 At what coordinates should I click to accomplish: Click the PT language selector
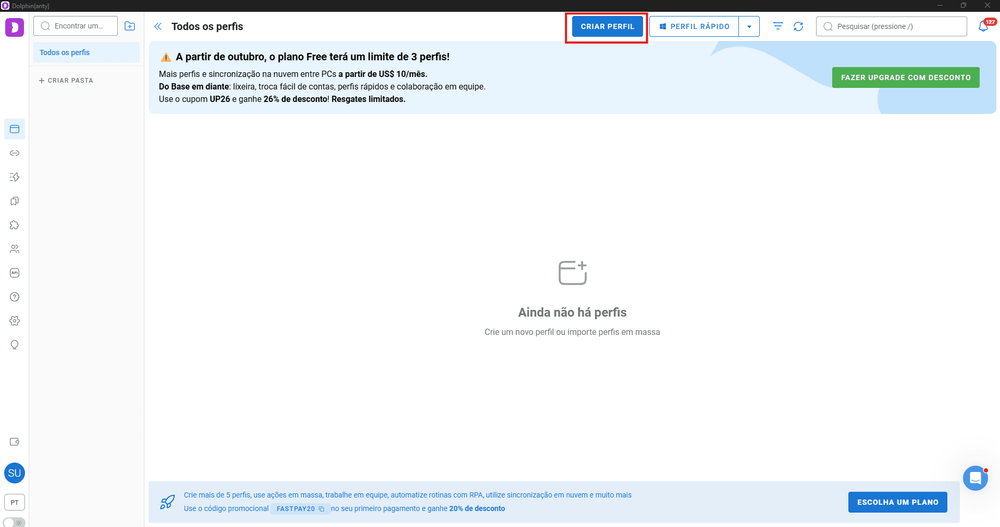[15, 502]
